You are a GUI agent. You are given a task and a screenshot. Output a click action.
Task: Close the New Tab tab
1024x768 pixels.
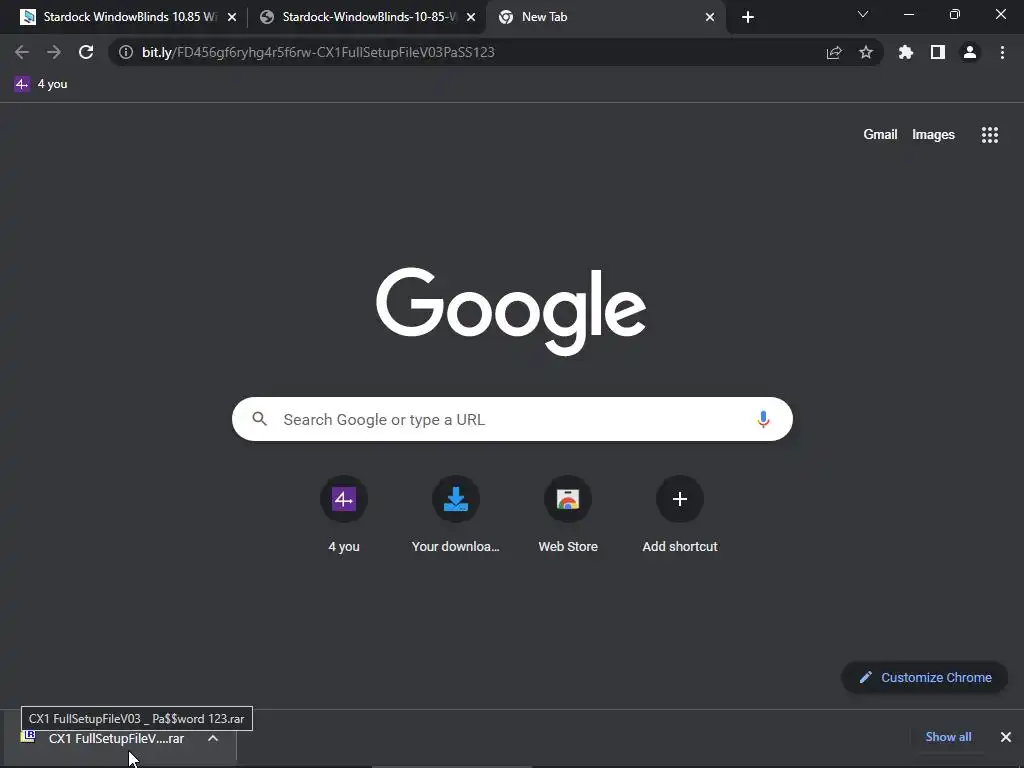tap(710, 17)
